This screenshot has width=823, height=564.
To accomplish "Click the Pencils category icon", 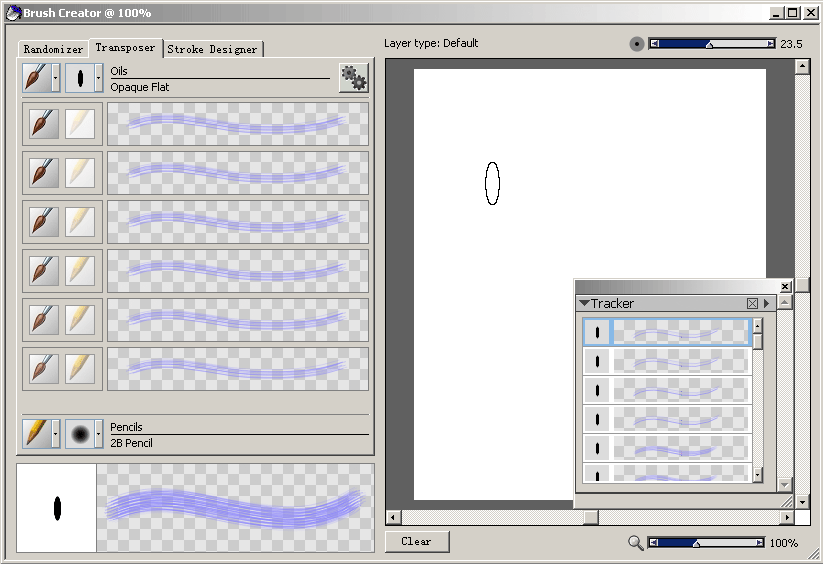I will tap(36, 433).
